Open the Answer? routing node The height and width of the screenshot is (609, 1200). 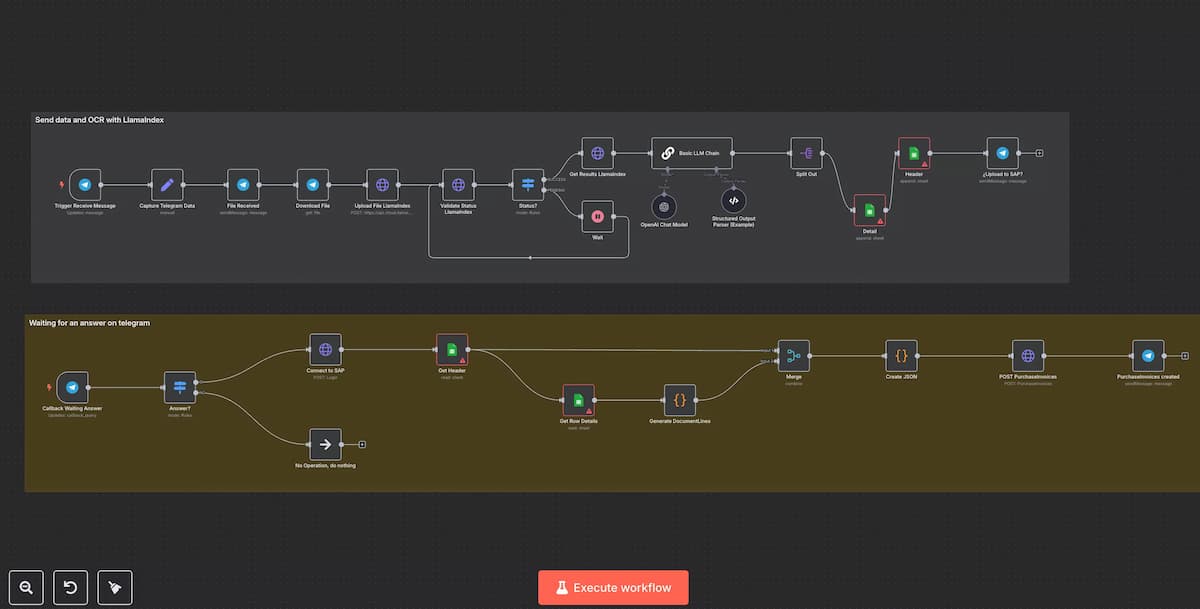[x=178, y=385]
